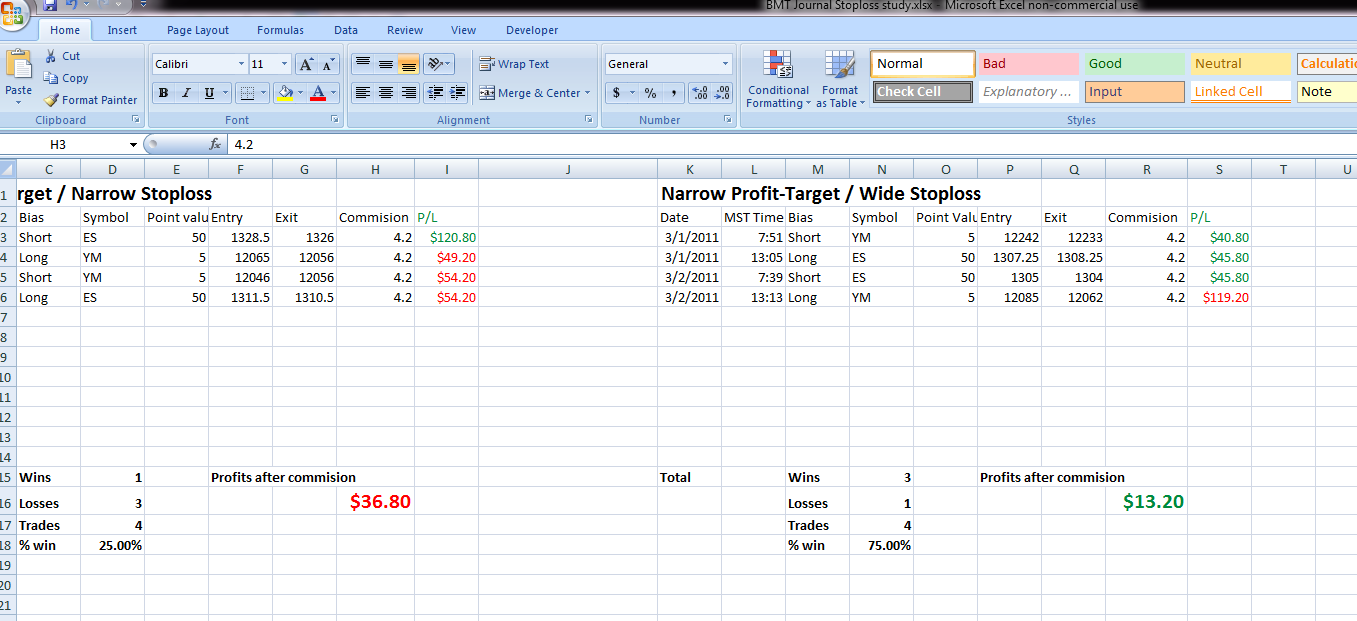Apply accounting dollar number format
1357x621 pixels.
coord(616,93)
